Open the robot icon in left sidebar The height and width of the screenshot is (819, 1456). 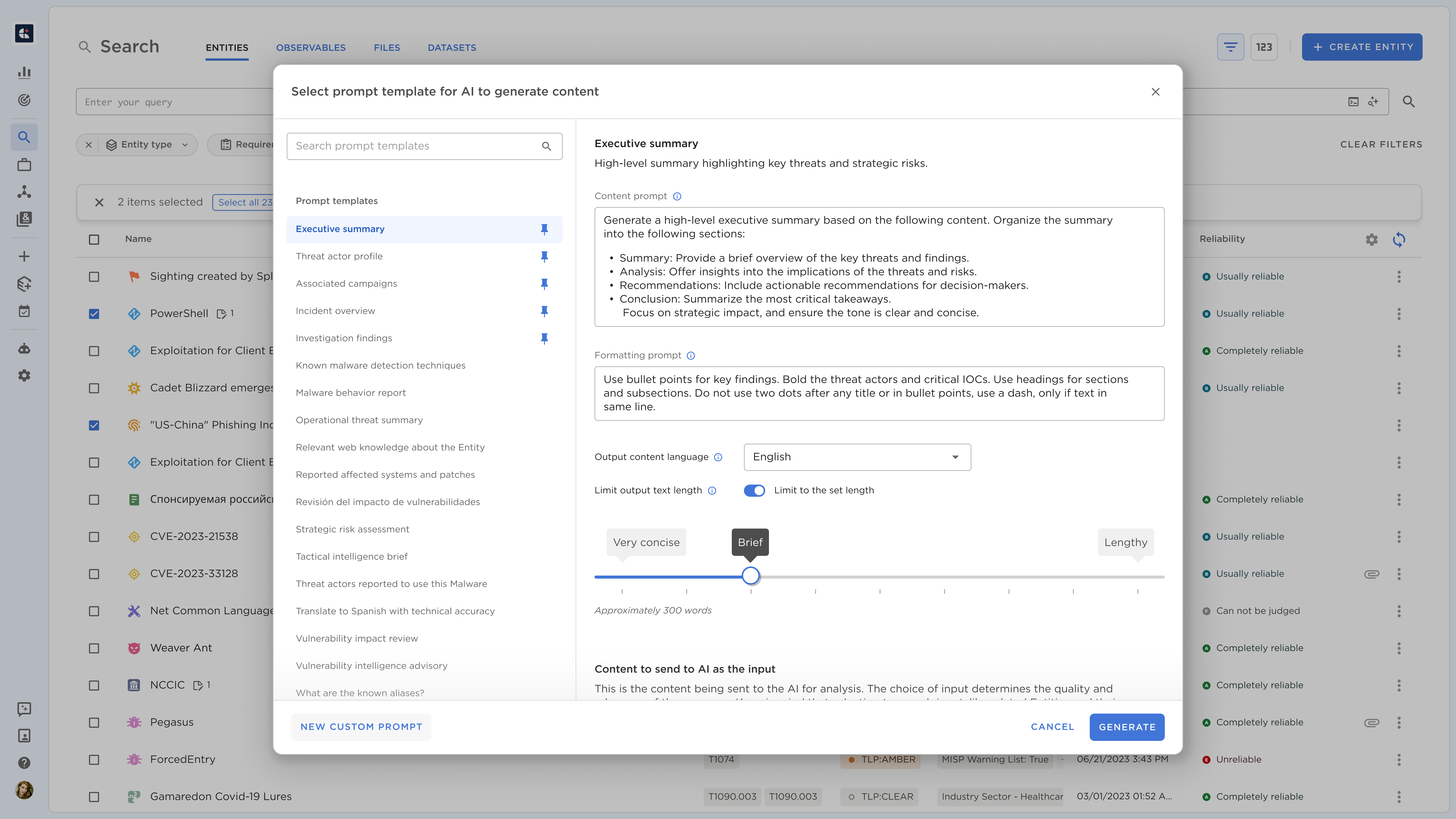coord(24,349)
